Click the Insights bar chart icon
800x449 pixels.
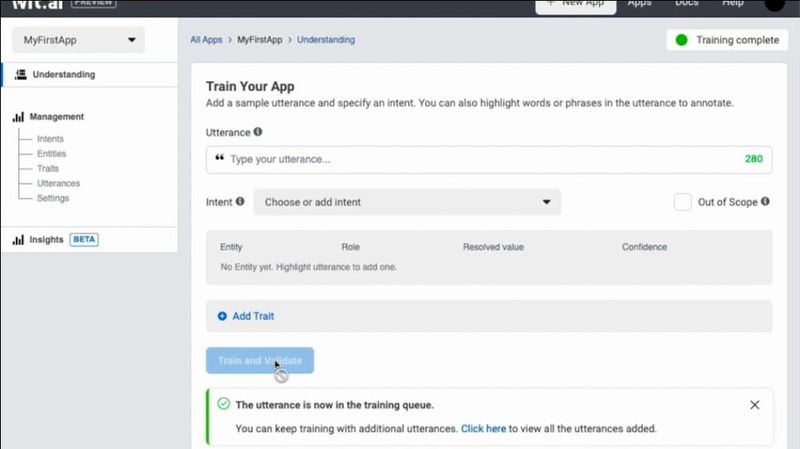(18, 240)
